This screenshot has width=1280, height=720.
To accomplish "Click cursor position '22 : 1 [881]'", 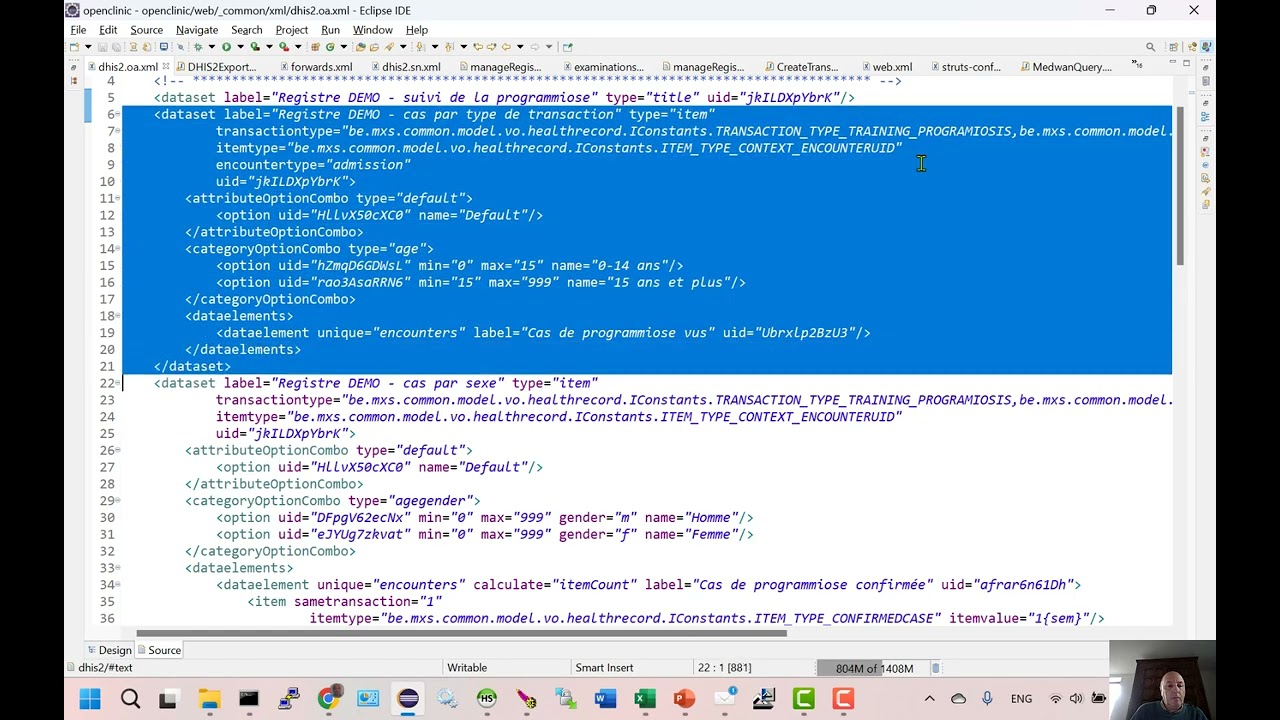I will [x=724, y=668].
